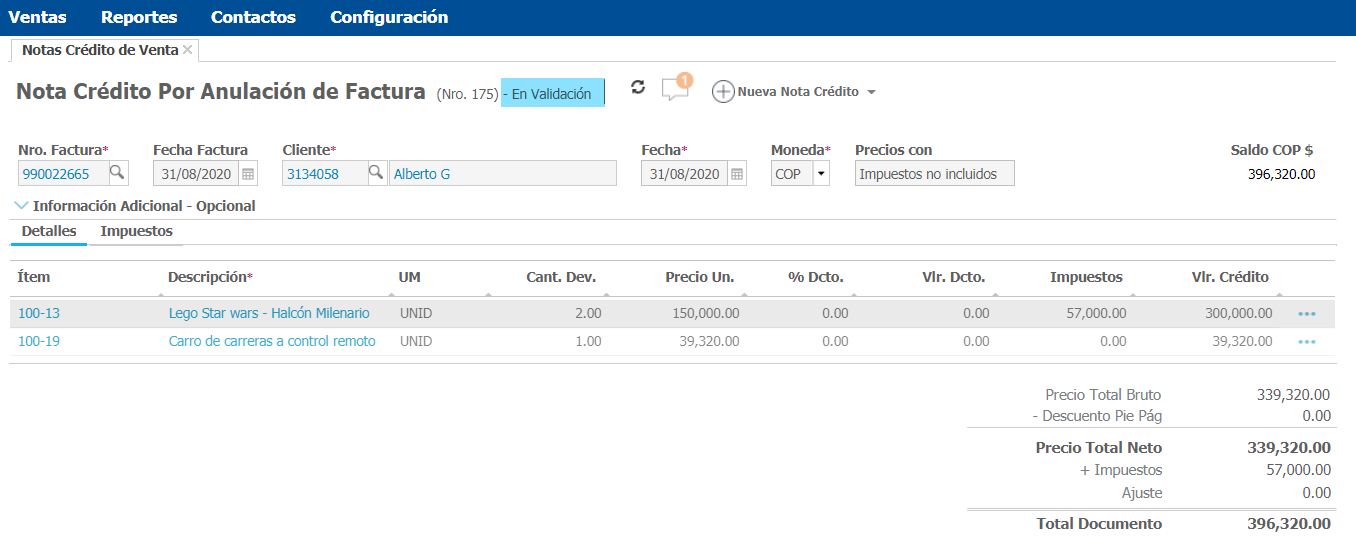This screenshot has width=1356, height=544.
Task: Open the Fecha Factura calendar picker
Action: click(248, 174)
